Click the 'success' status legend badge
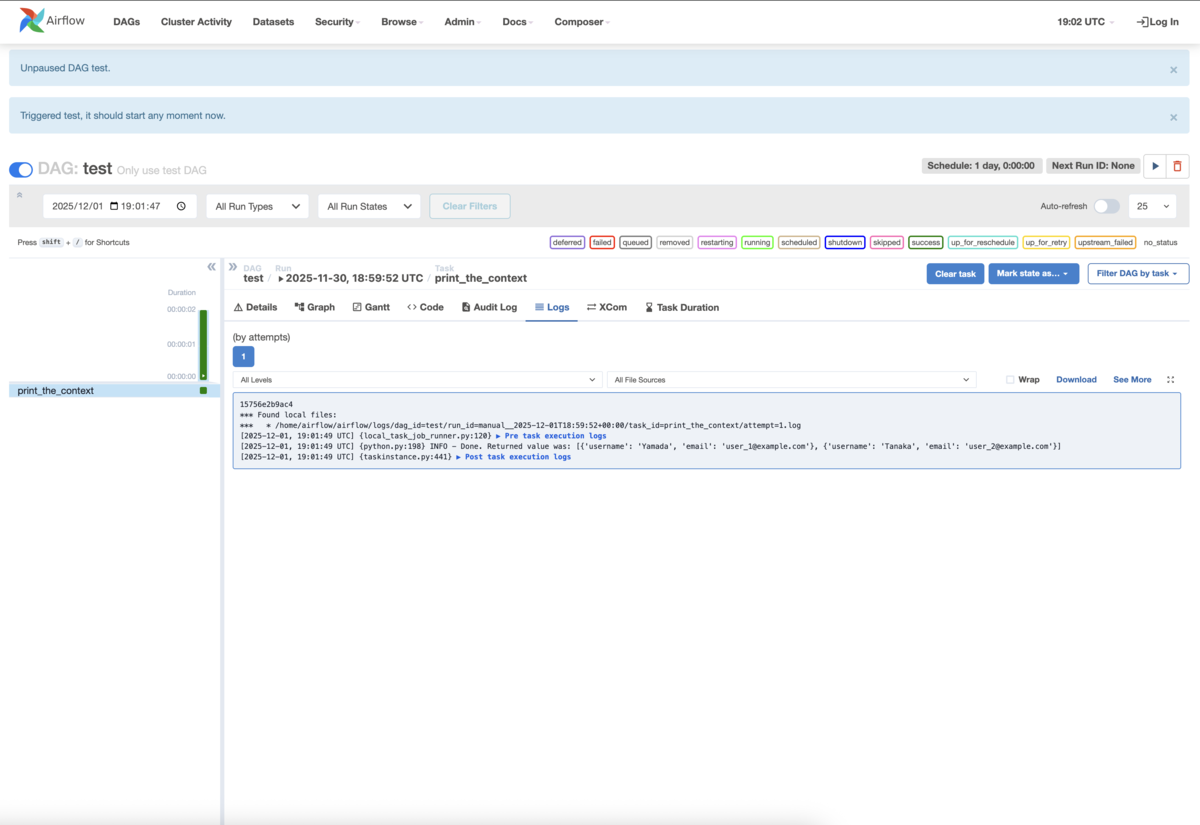Screen dimensions: 1200x825 (x=926, y=242)
